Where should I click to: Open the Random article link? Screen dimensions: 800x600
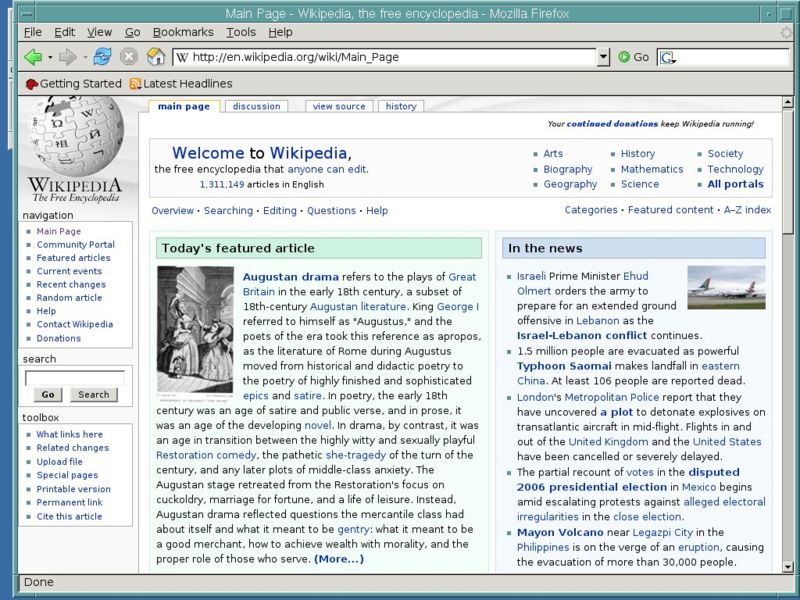tap(69, 297)
